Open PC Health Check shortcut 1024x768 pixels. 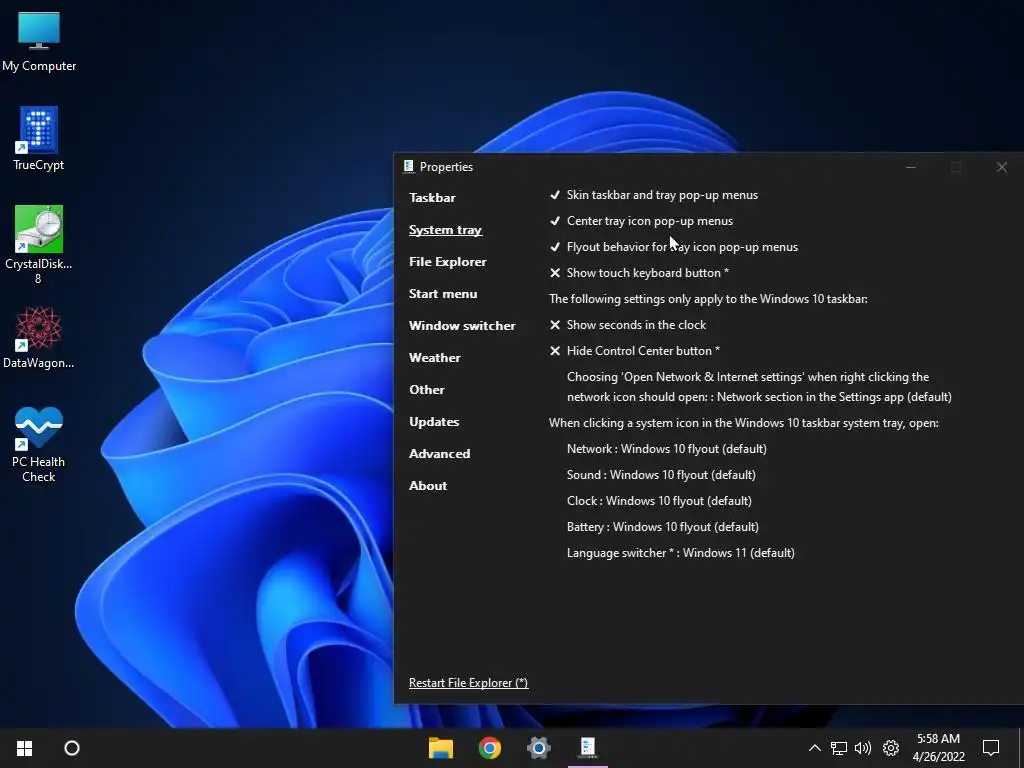click(39, 445)
